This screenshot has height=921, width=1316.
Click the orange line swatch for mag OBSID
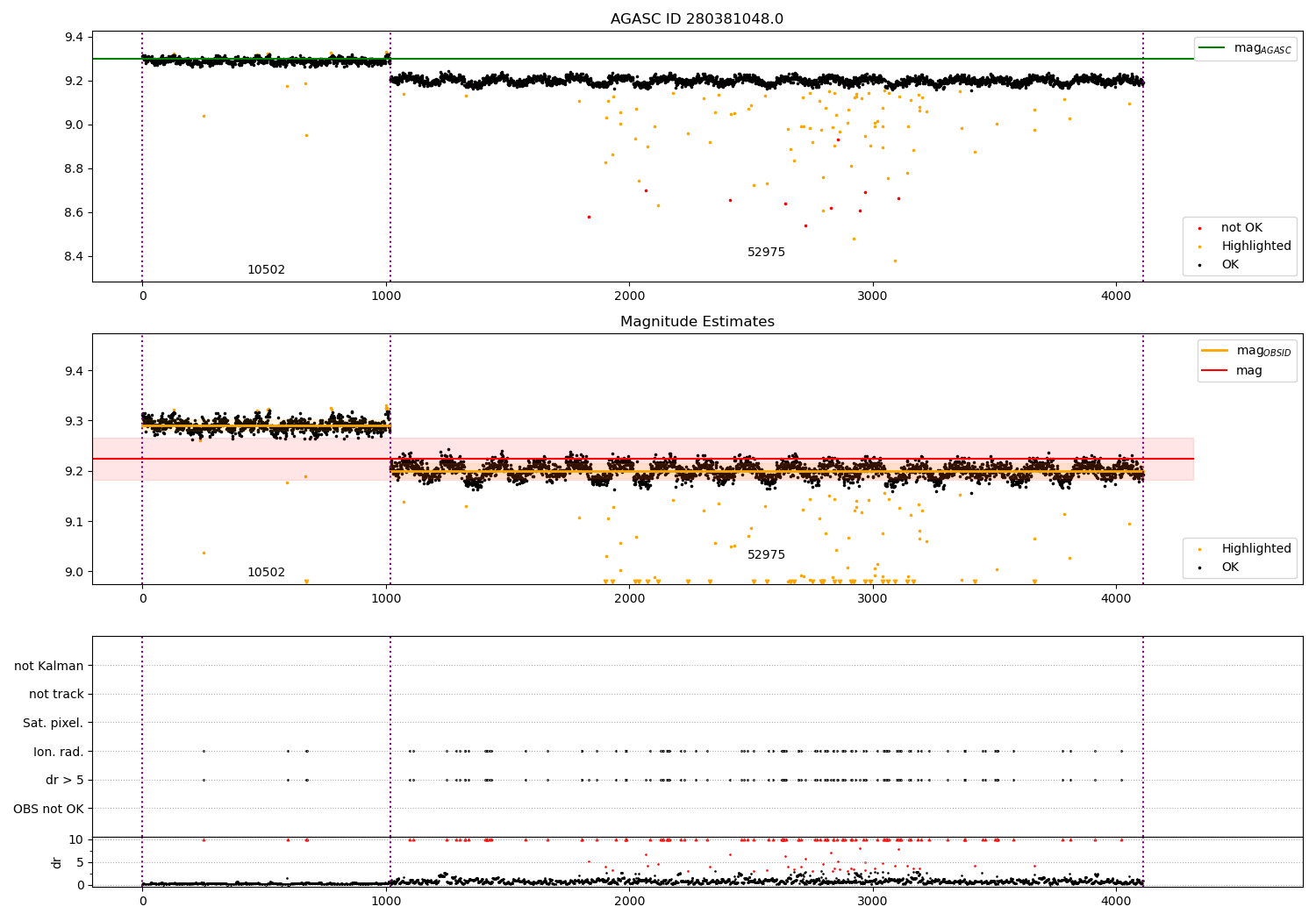click(1214, 351)
